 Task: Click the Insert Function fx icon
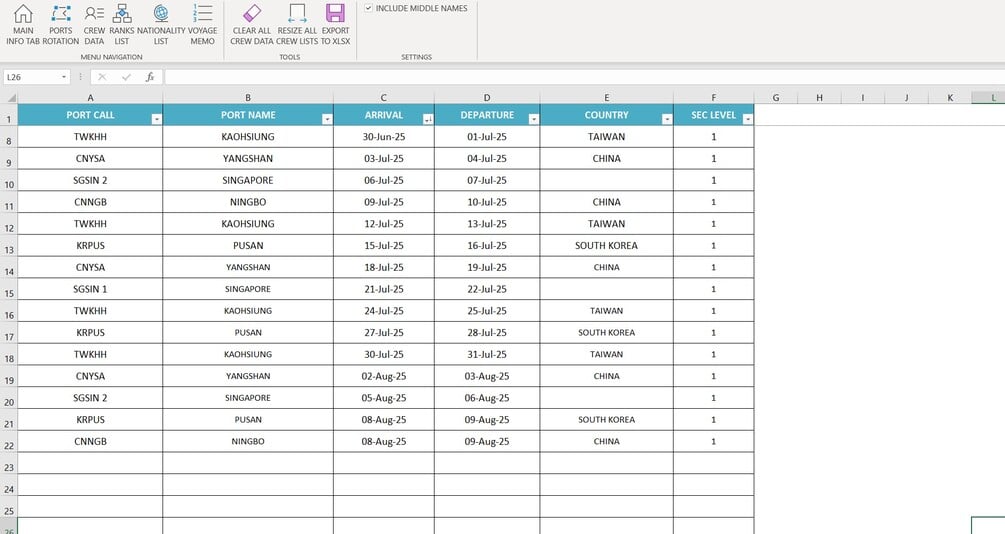click(x=150, y=77)
